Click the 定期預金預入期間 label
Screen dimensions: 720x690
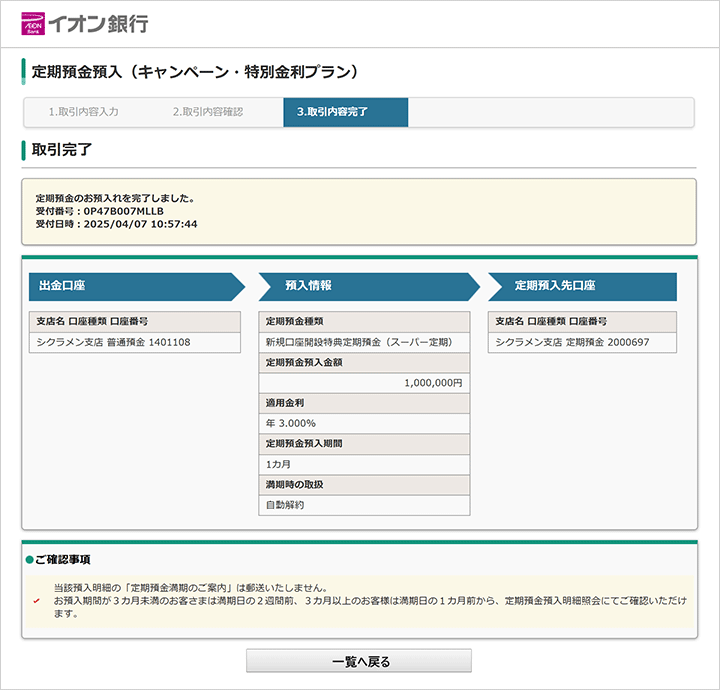[x=304, y=443]
